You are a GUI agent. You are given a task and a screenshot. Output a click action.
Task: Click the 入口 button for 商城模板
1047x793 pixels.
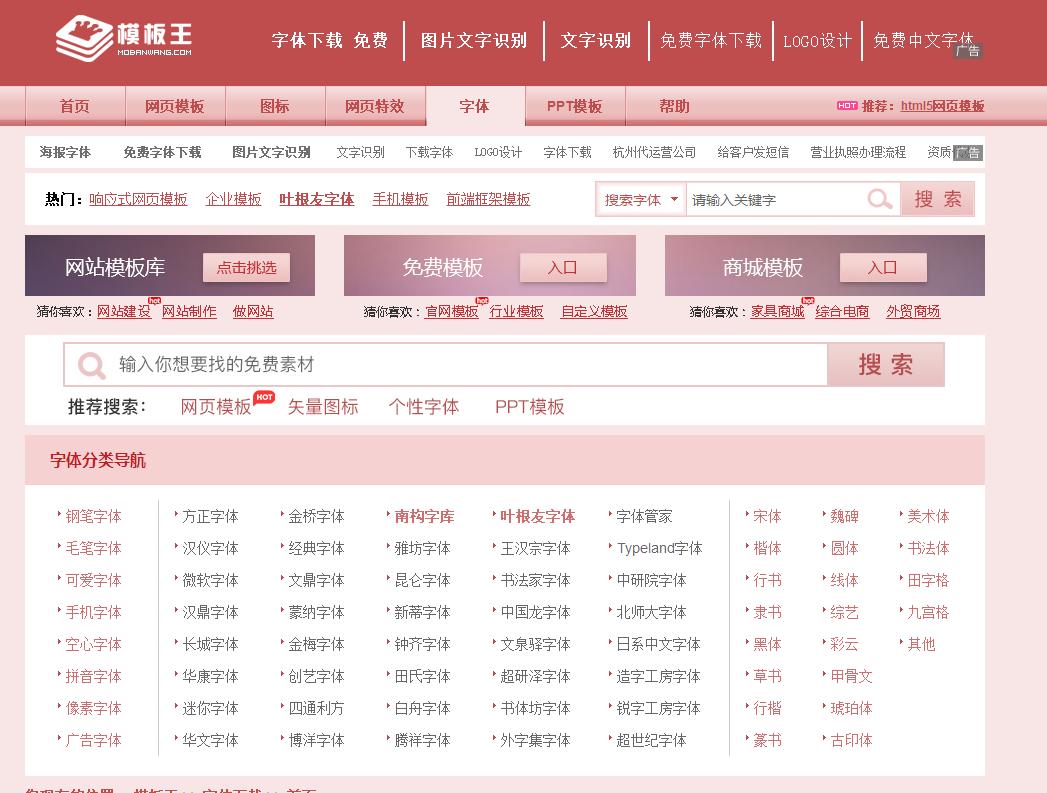(883, 267)
